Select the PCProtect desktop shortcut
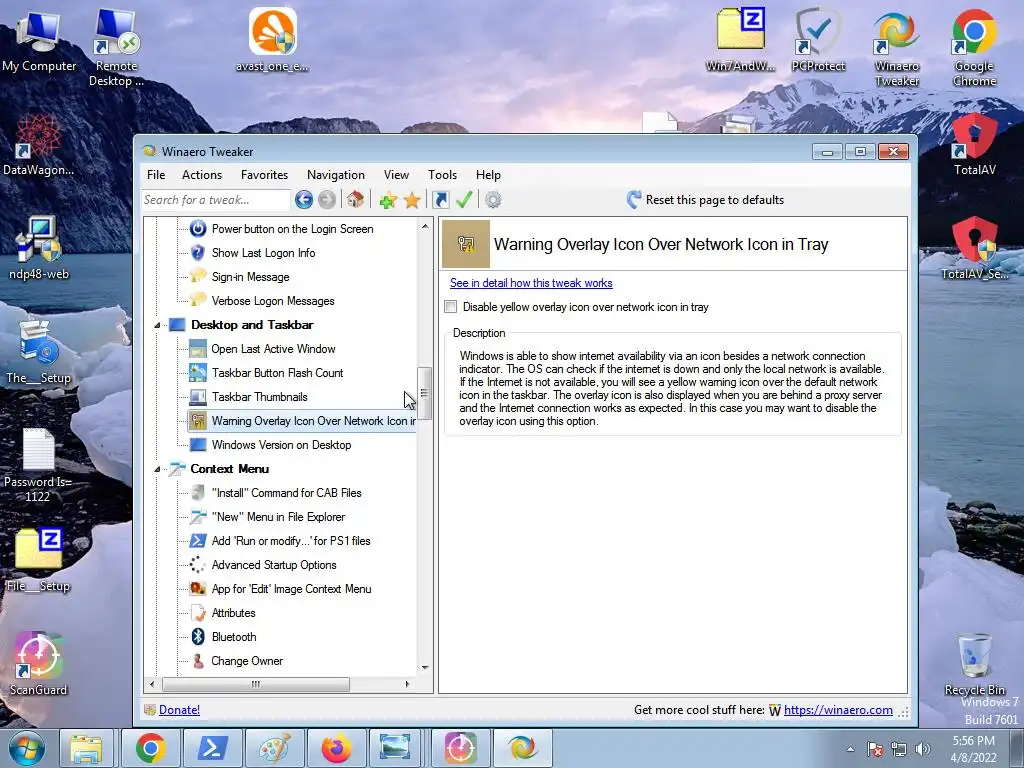 (x=818, y=40)
